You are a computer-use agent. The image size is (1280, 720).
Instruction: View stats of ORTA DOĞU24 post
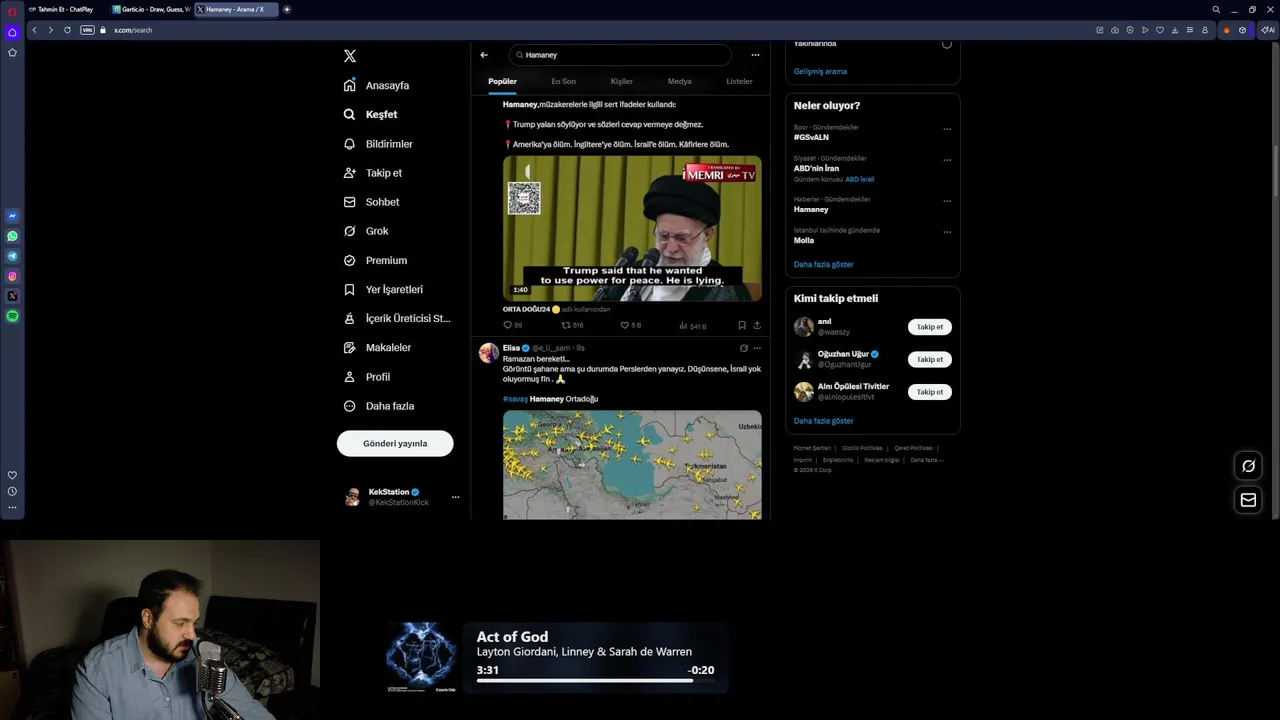pyautogui.click(x=692, y=325)
